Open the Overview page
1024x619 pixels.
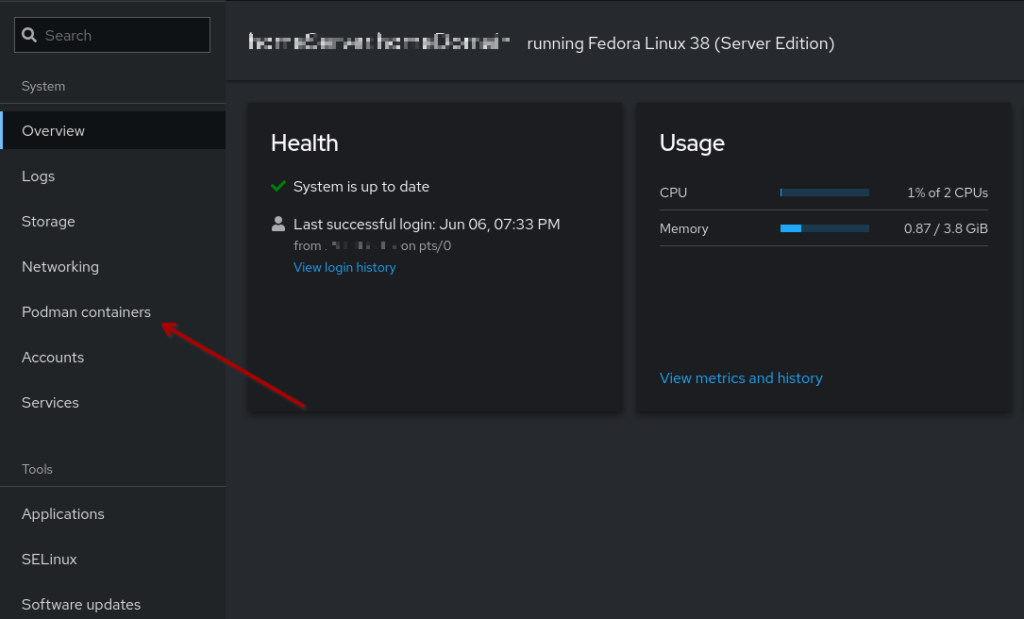tap(53, 131)
